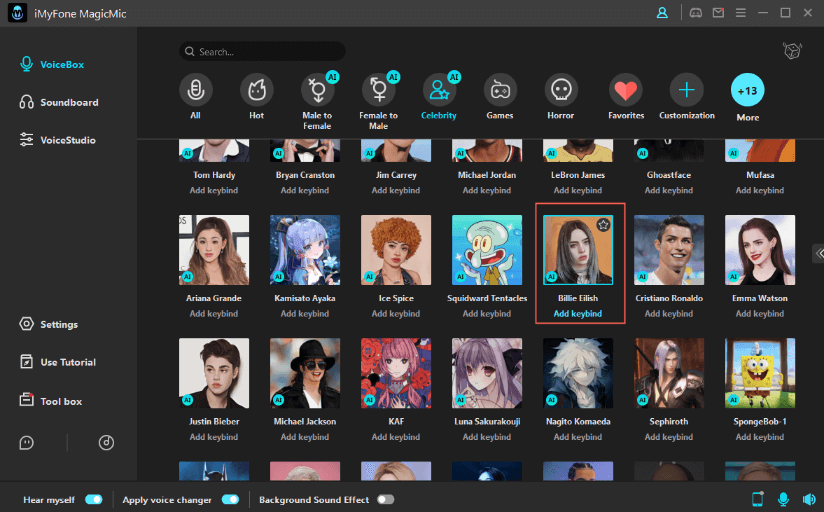Open Settings in the sidebar

48,324
